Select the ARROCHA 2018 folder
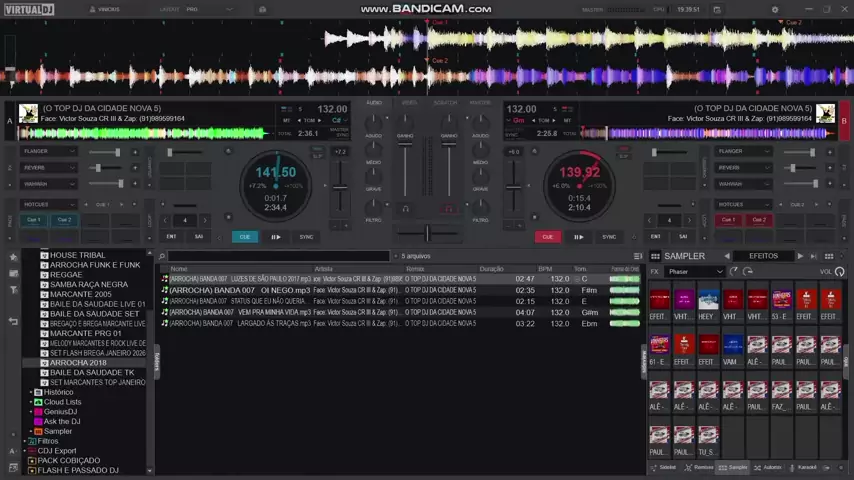 [x=78, y=363]
